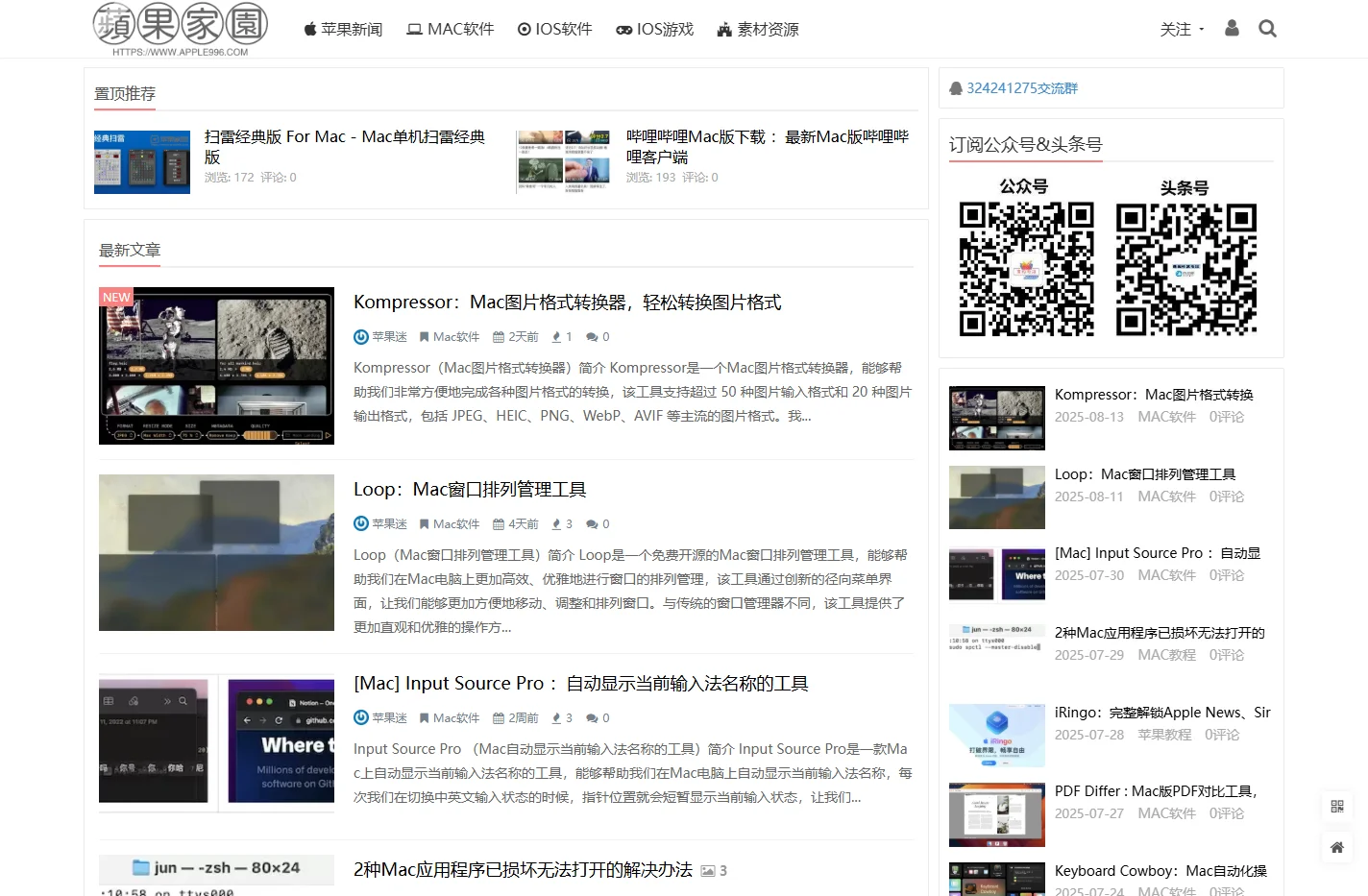This screenshot has width=1368, height=896.
Task: Click the 2天前 calendar icon under Kompressor
Action: [x=499, y=337]
